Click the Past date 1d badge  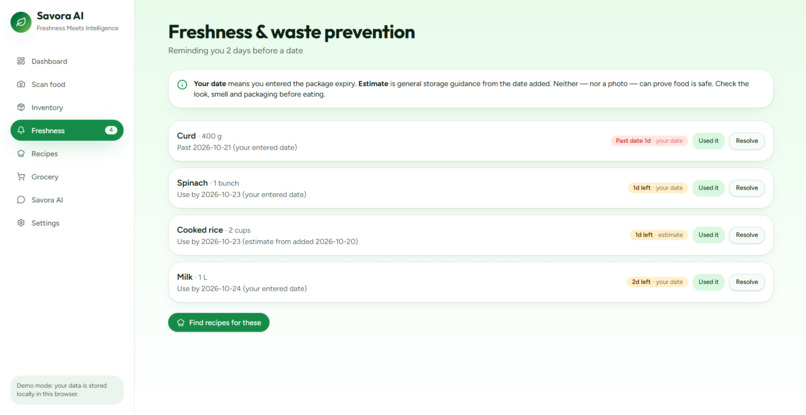pos(649,141)
